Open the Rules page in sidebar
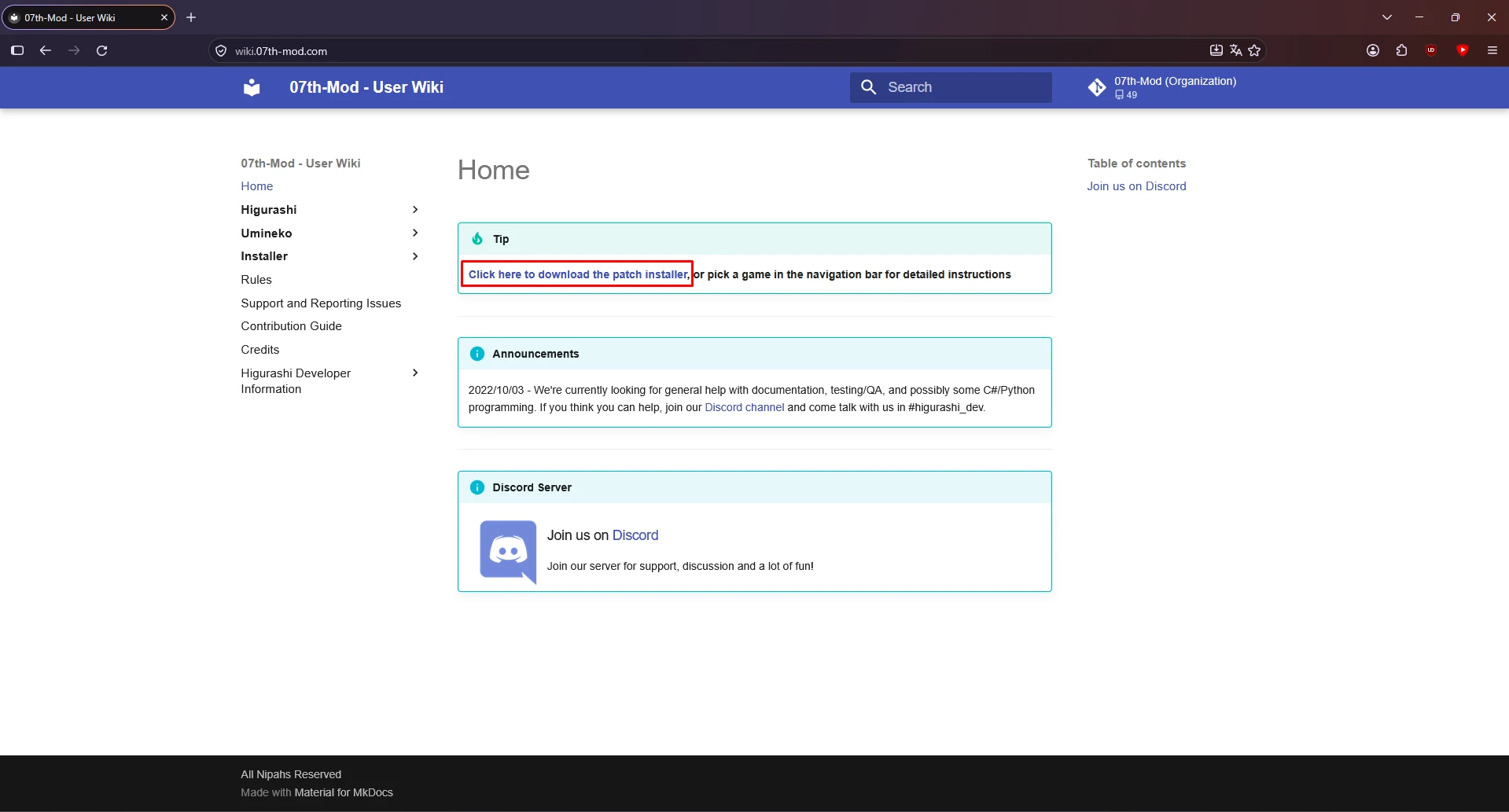 pyautogui.click(x=256, y=280)
